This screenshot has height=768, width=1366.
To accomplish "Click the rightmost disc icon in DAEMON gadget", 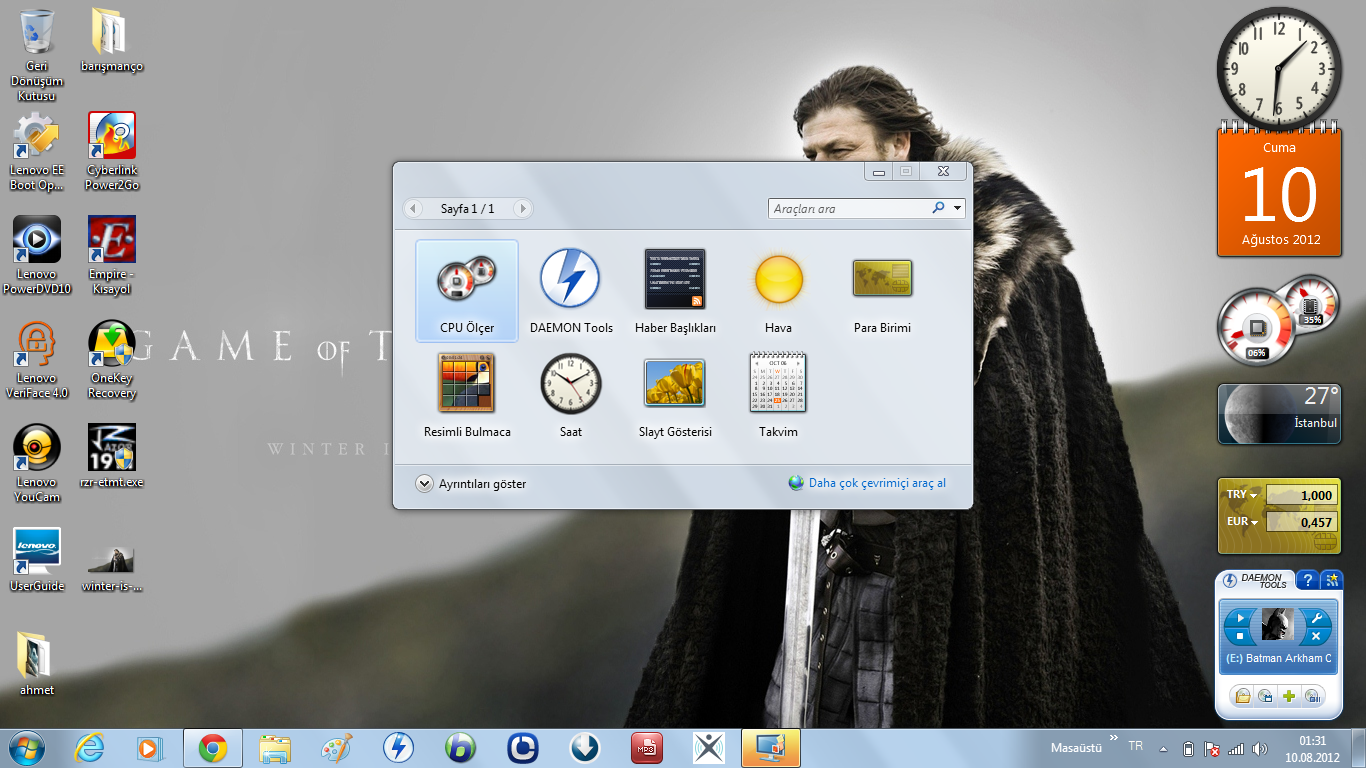I will click(x=1311, y=696).
